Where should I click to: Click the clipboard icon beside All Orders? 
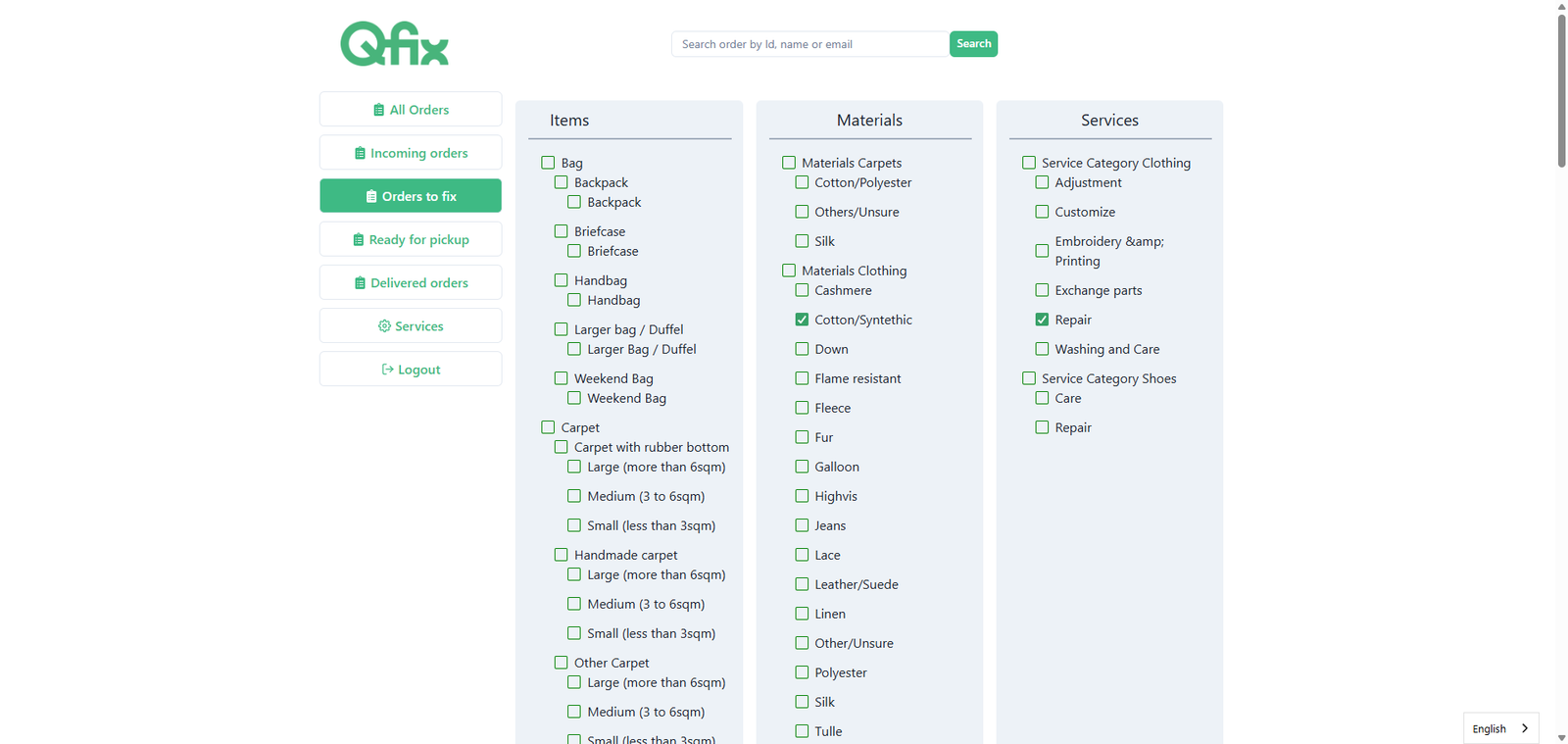[378, 110]
